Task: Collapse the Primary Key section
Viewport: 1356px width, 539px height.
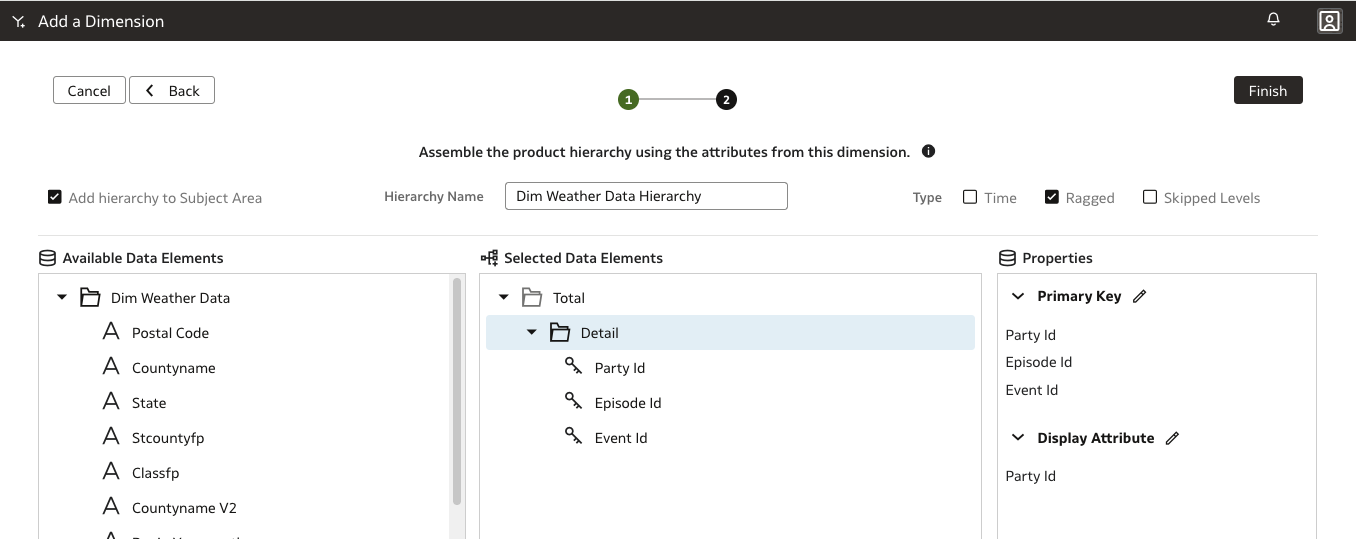Action: [1018, 296]
